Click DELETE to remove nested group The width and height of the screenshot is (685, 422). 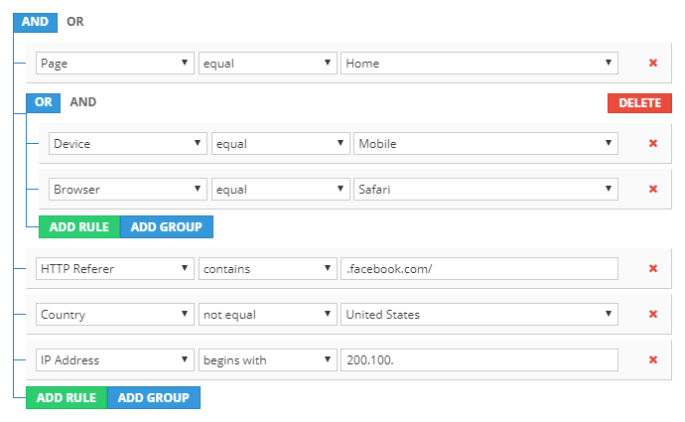[x=639, y=103]
